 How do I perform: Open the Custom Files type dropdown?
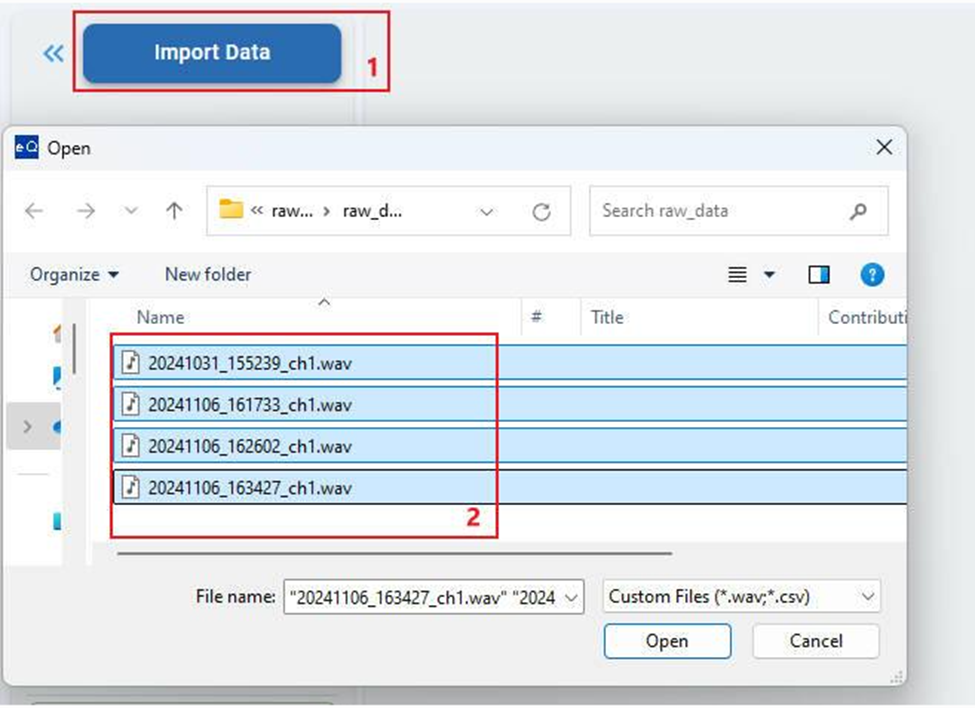tap(741, 597)
